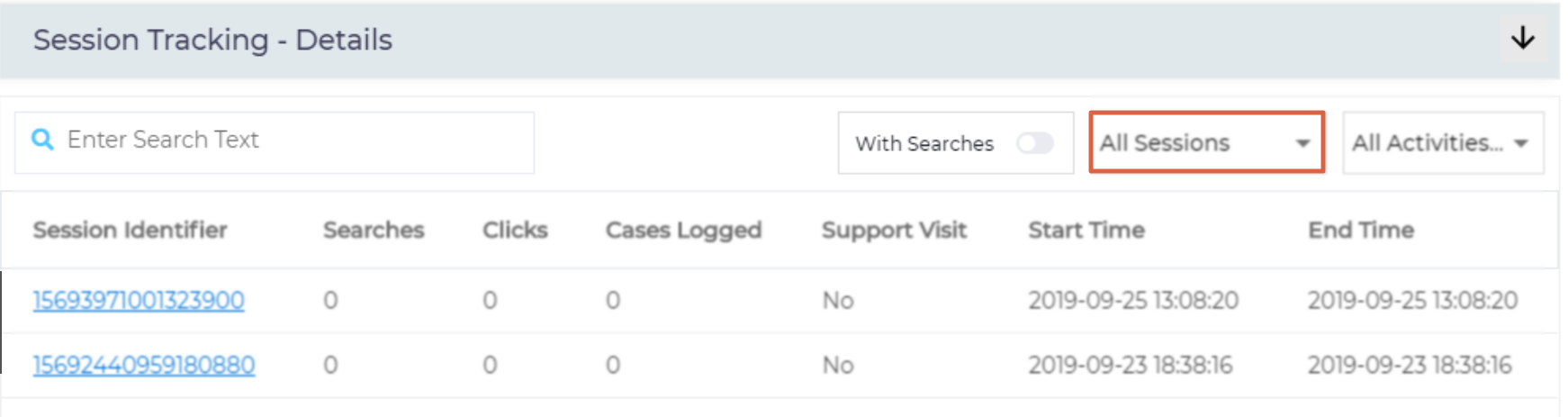Click the With Searches label
Screen dimensions: 1568x417
pyautogui.click(x=924, y=143)
